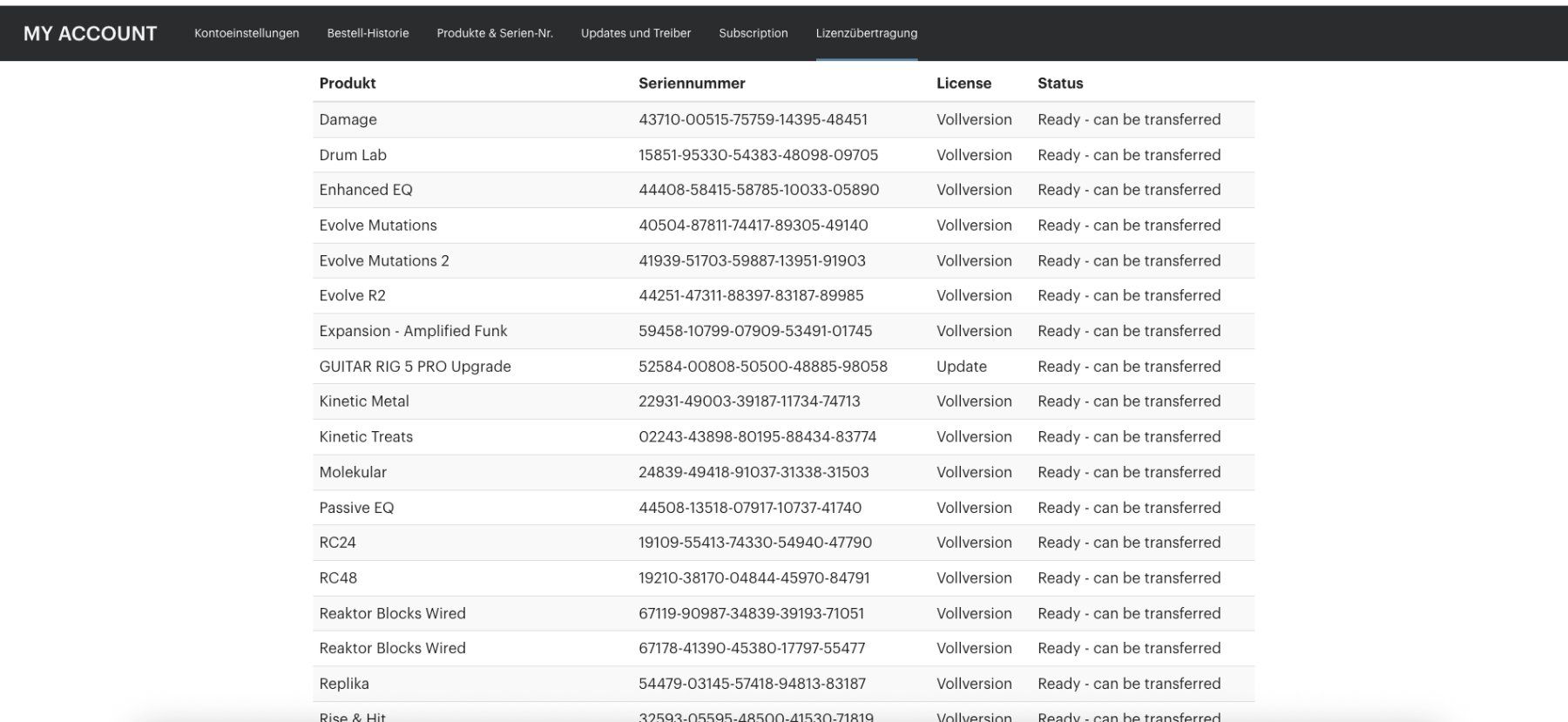Select the Damage product name
Viewport: 1568px width, 722px height.
pyautogui.click(x=348, y=119)
